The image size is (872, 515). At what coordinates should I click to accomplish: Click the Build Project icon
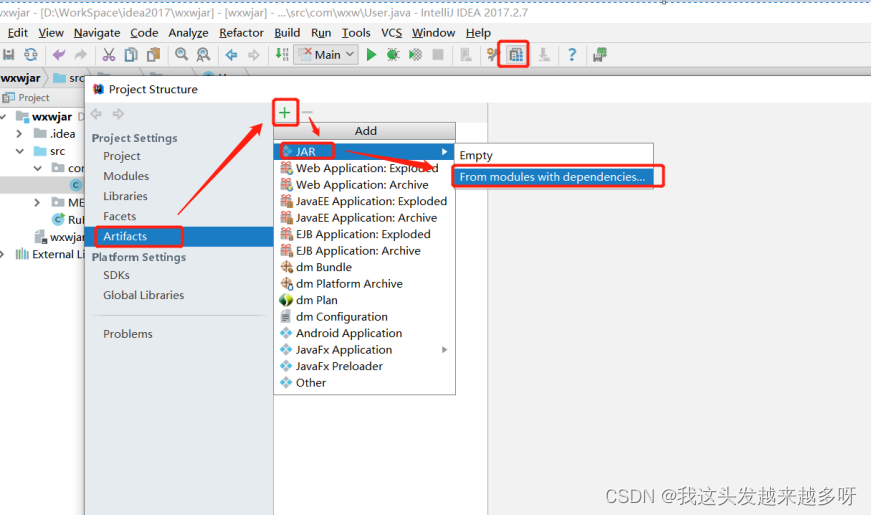282,55
